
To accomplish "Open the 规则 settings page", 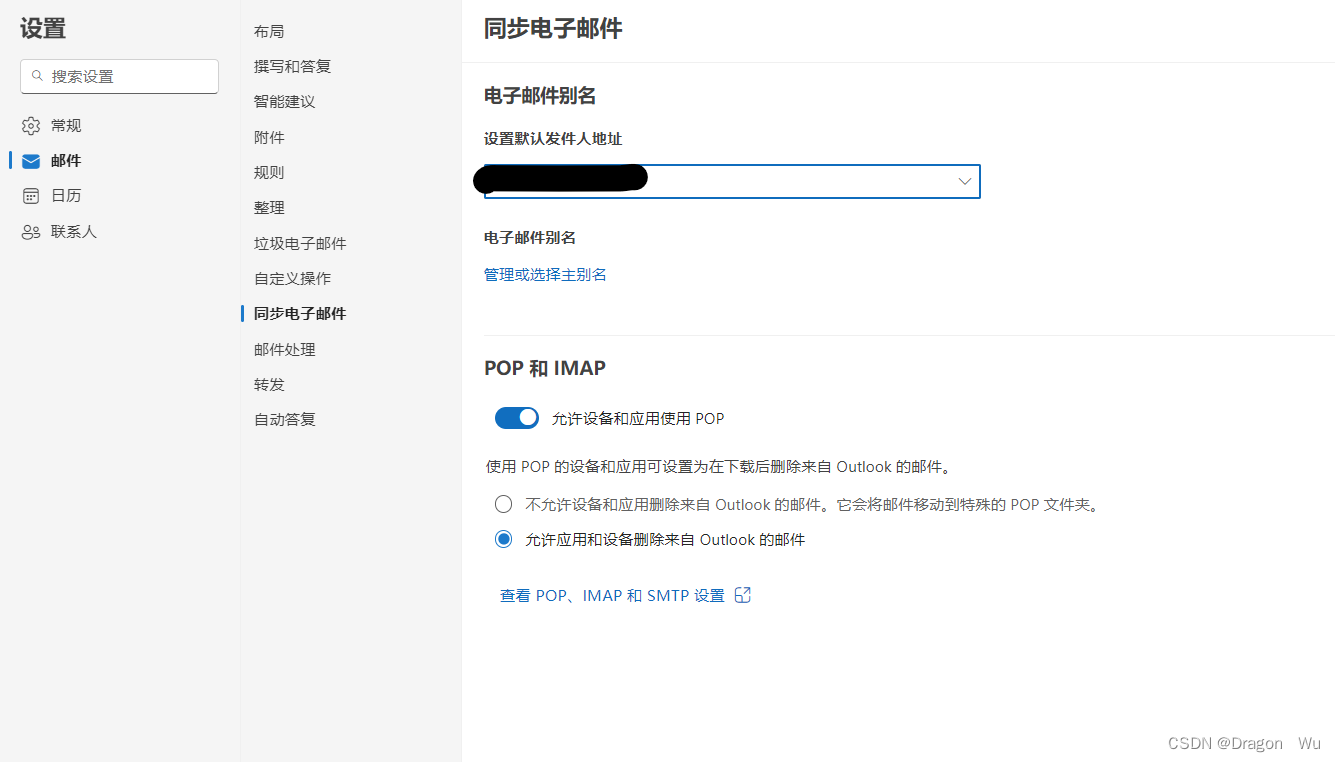I will pyautogui.click(x=269, y=173).
